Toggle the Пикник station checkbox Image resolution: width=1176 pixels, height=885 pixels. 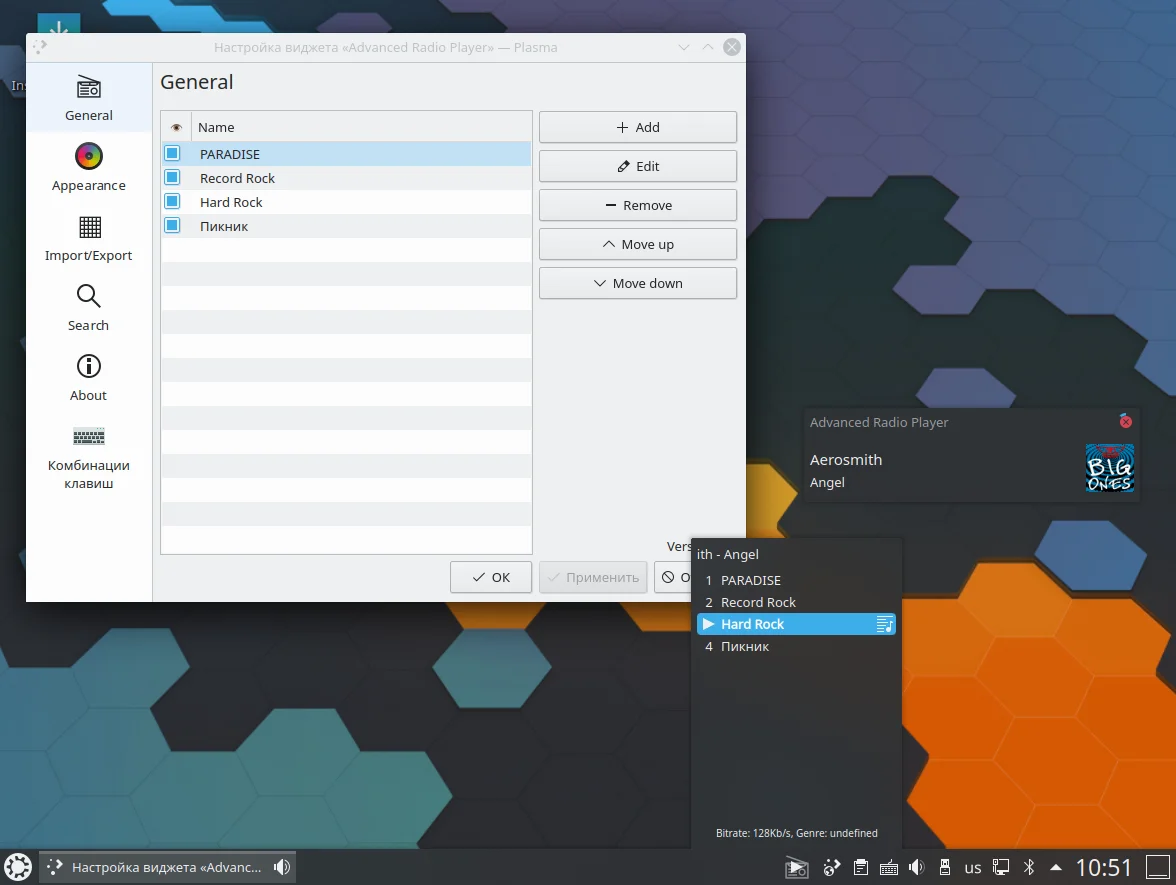tap(172, 226)
